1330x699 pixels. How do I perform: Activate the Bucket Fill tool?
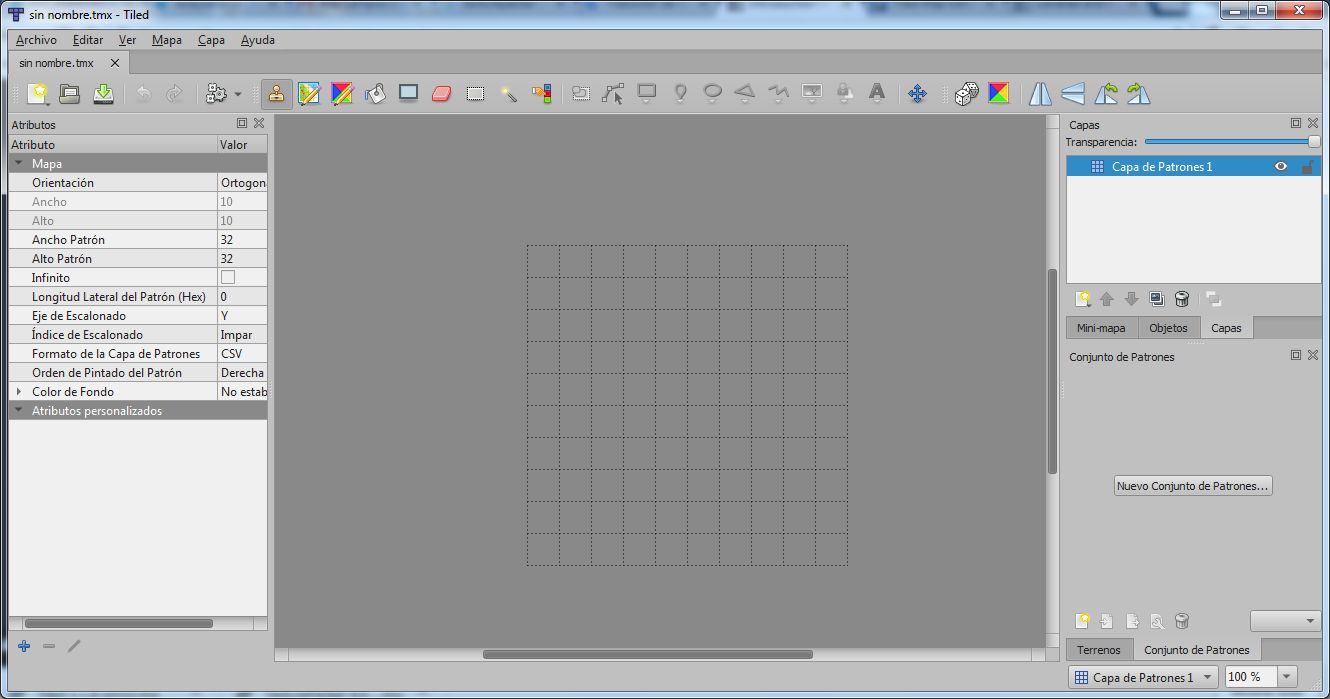[376, 93]
